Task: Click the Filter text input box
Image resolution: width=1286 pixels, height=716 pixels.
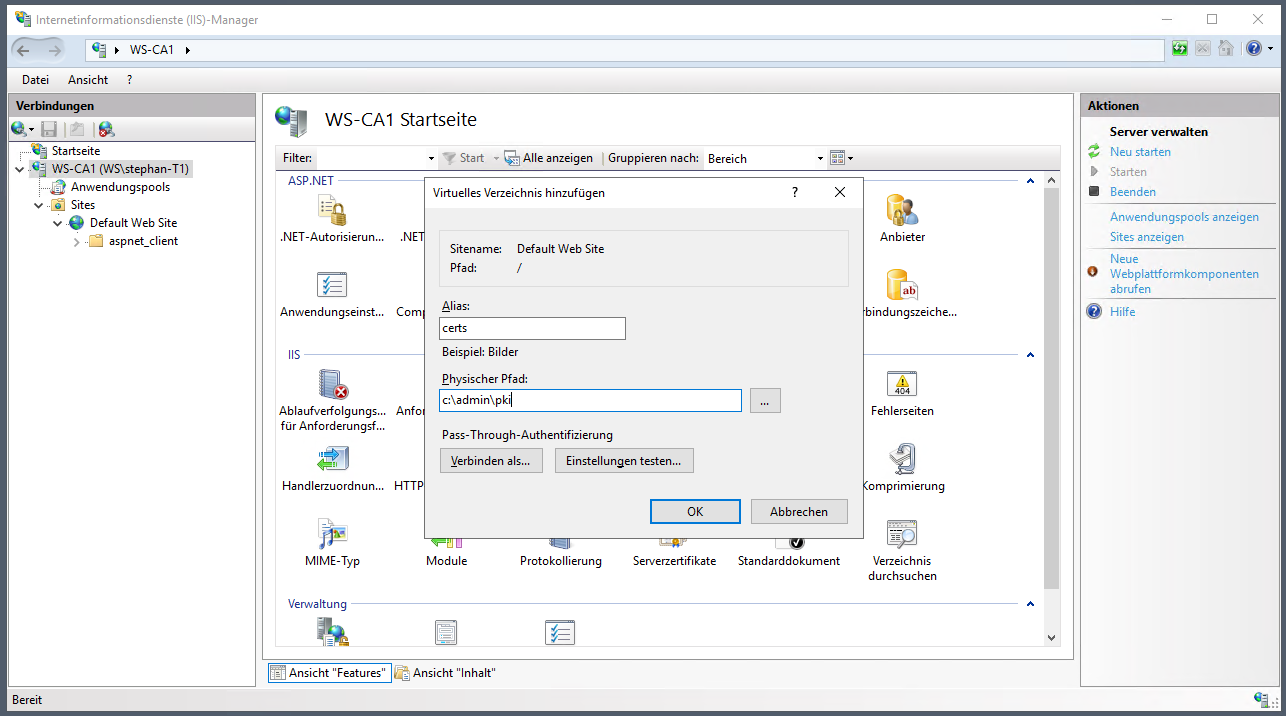Action: pos(370,158)
